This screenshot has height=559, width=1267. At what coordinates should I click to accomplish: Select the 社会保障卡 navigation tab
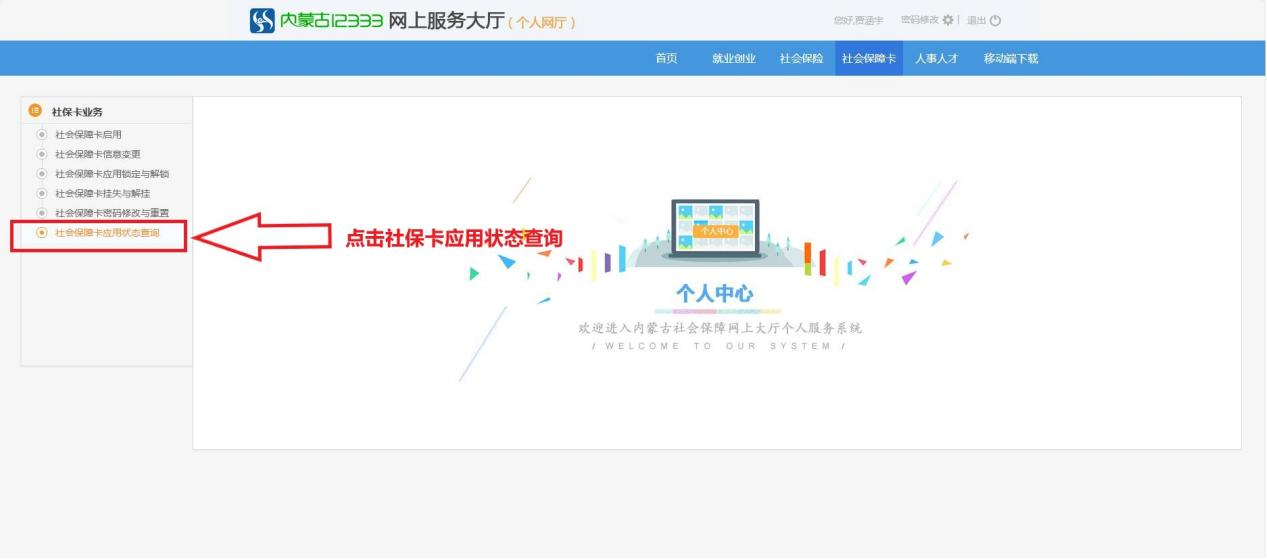pos(869,58)
